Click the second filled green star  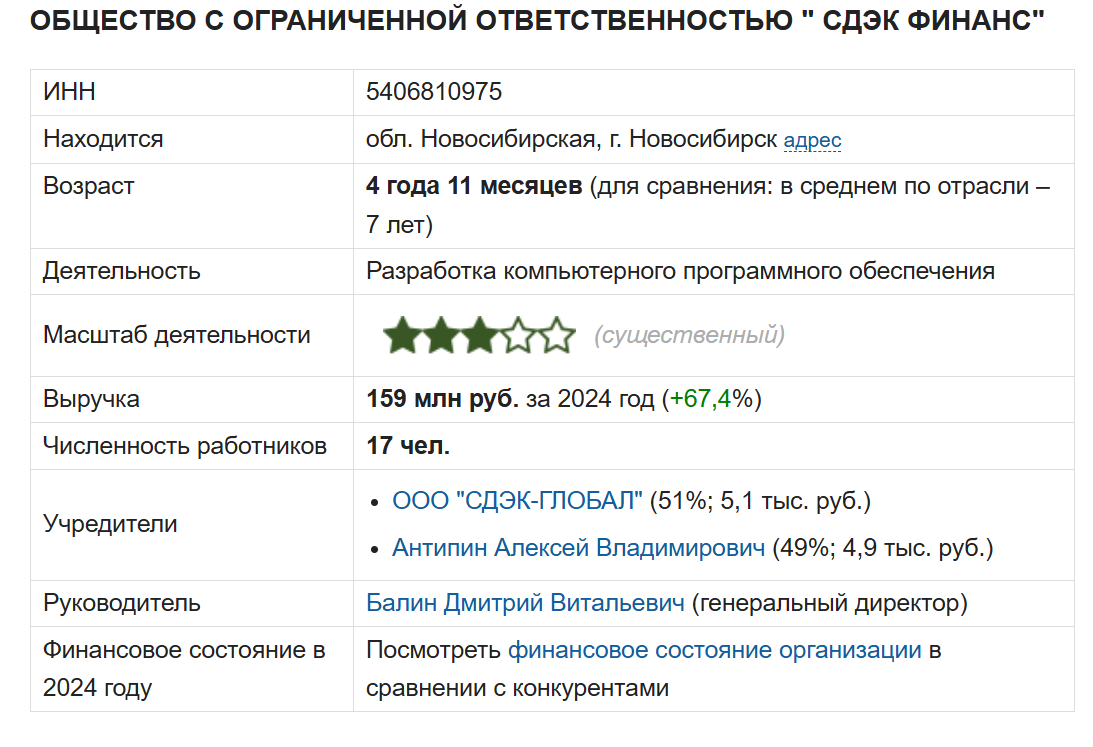[441, 336]
